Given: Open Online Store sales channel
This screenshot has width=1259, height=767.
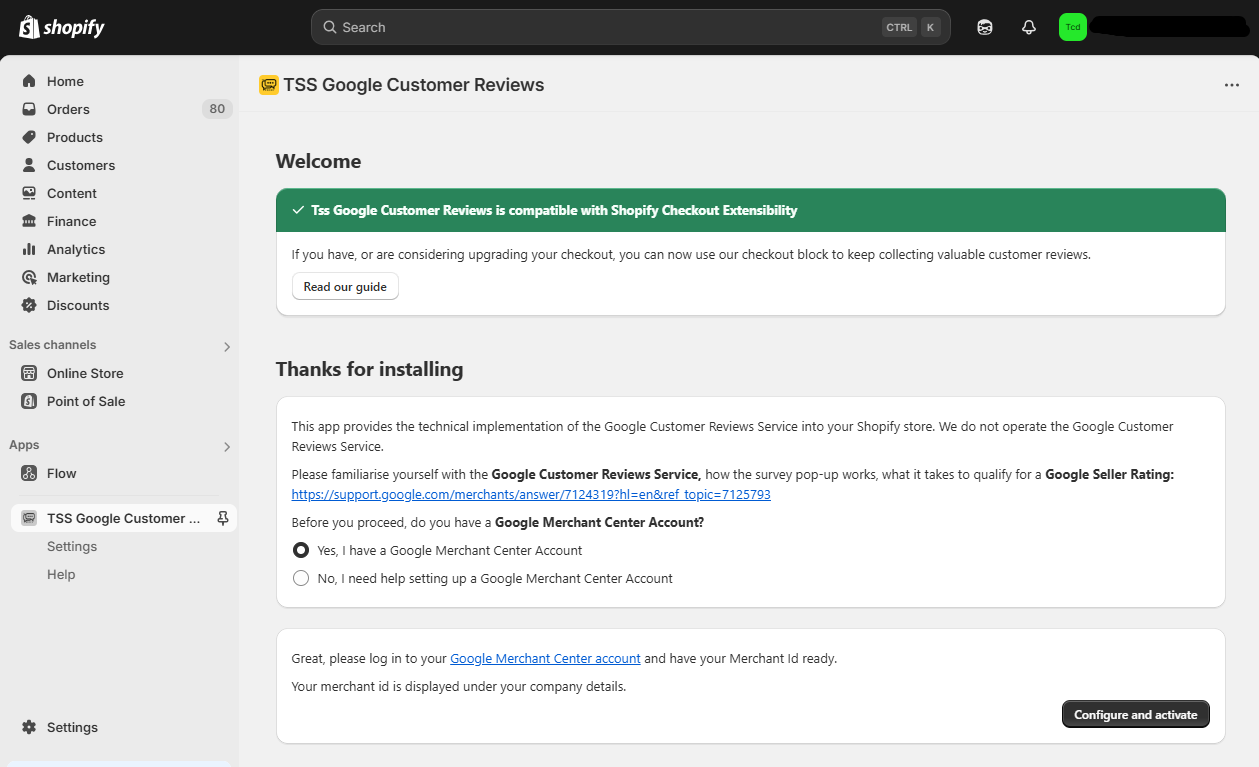Looking at the screenshot, I should point(85,373).
